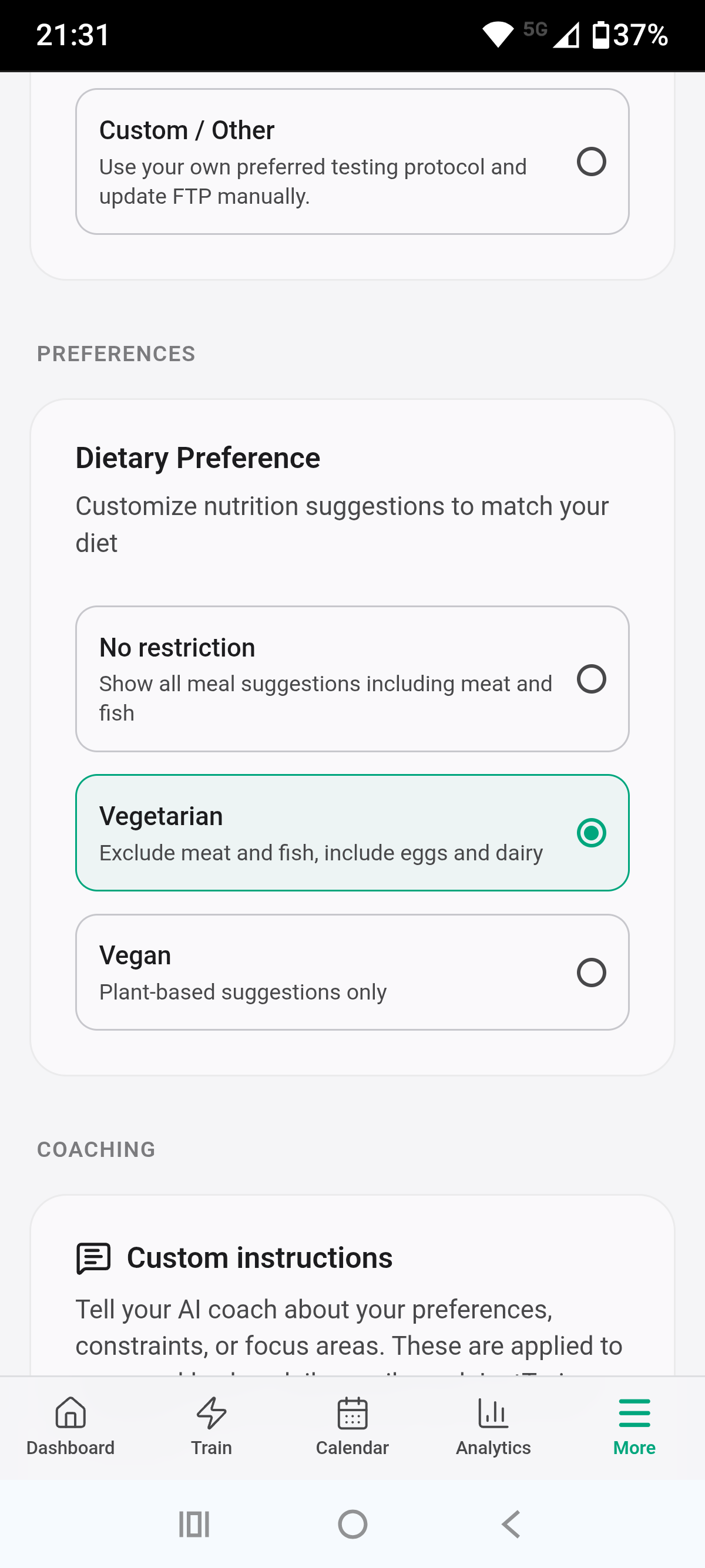Open the Analytics bar chart icon

[493, 1413]
